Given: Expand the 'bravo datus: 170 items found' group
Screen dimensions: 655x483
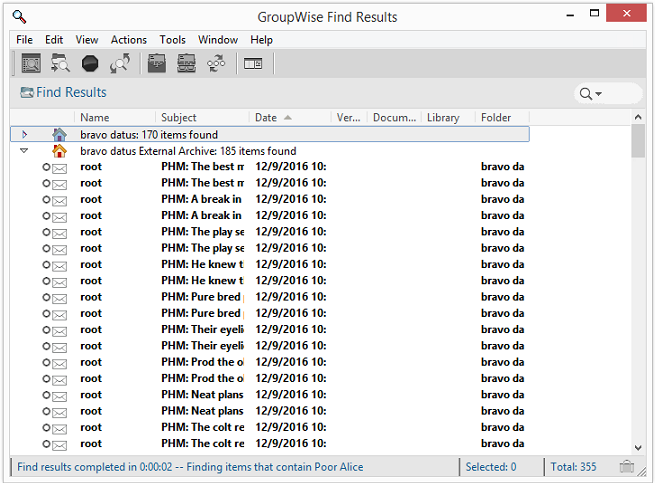Looking at the screenshot, I should click(24, 134).
